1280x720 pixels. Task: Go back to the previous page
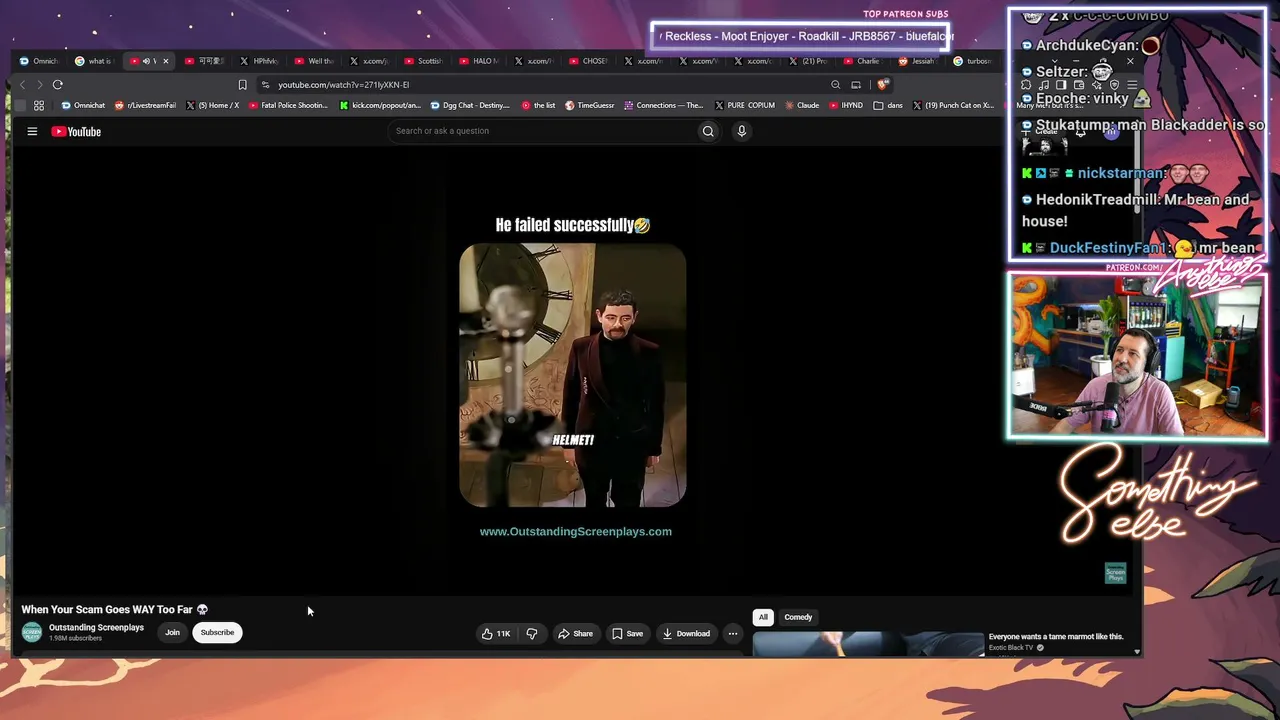click(x=22, y=85)
